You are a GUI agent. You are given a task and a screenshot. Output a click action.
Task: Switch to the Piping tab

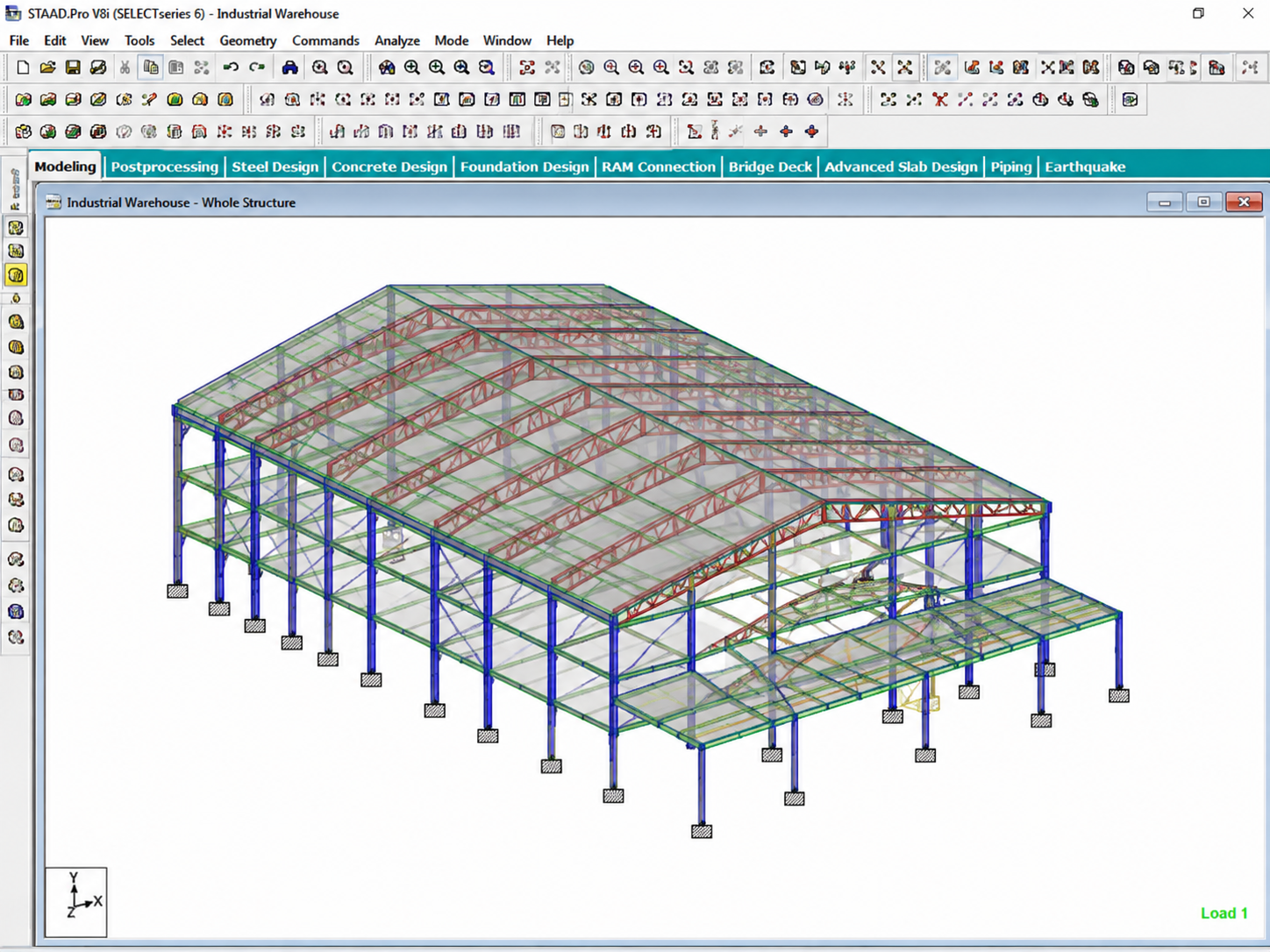(x=1011, y=167)
